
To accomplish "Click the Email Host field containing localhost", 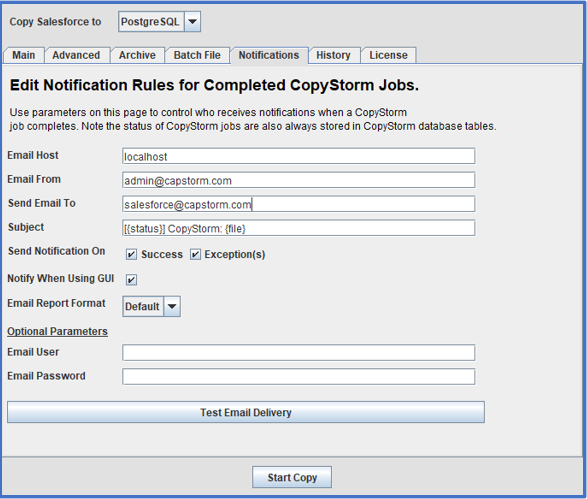I will coord(299,156).
